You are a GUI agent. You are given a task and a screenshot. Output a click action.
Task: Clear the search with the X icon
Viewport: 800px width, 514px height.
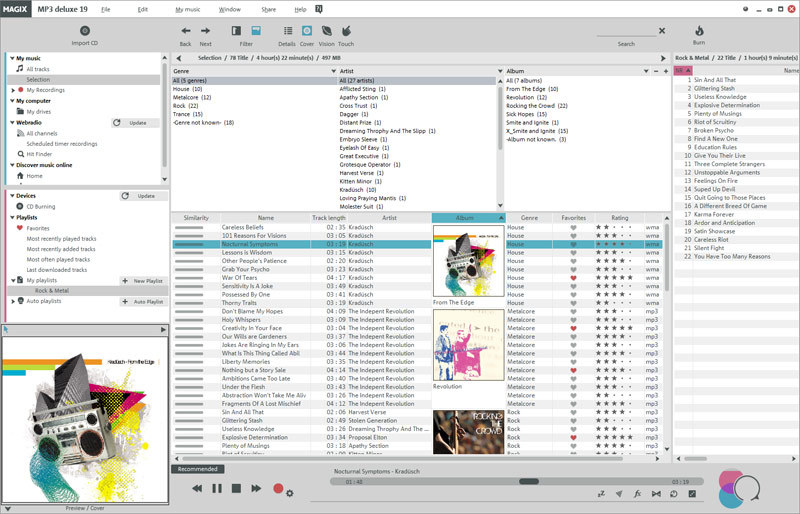click(x=662, y=31)
